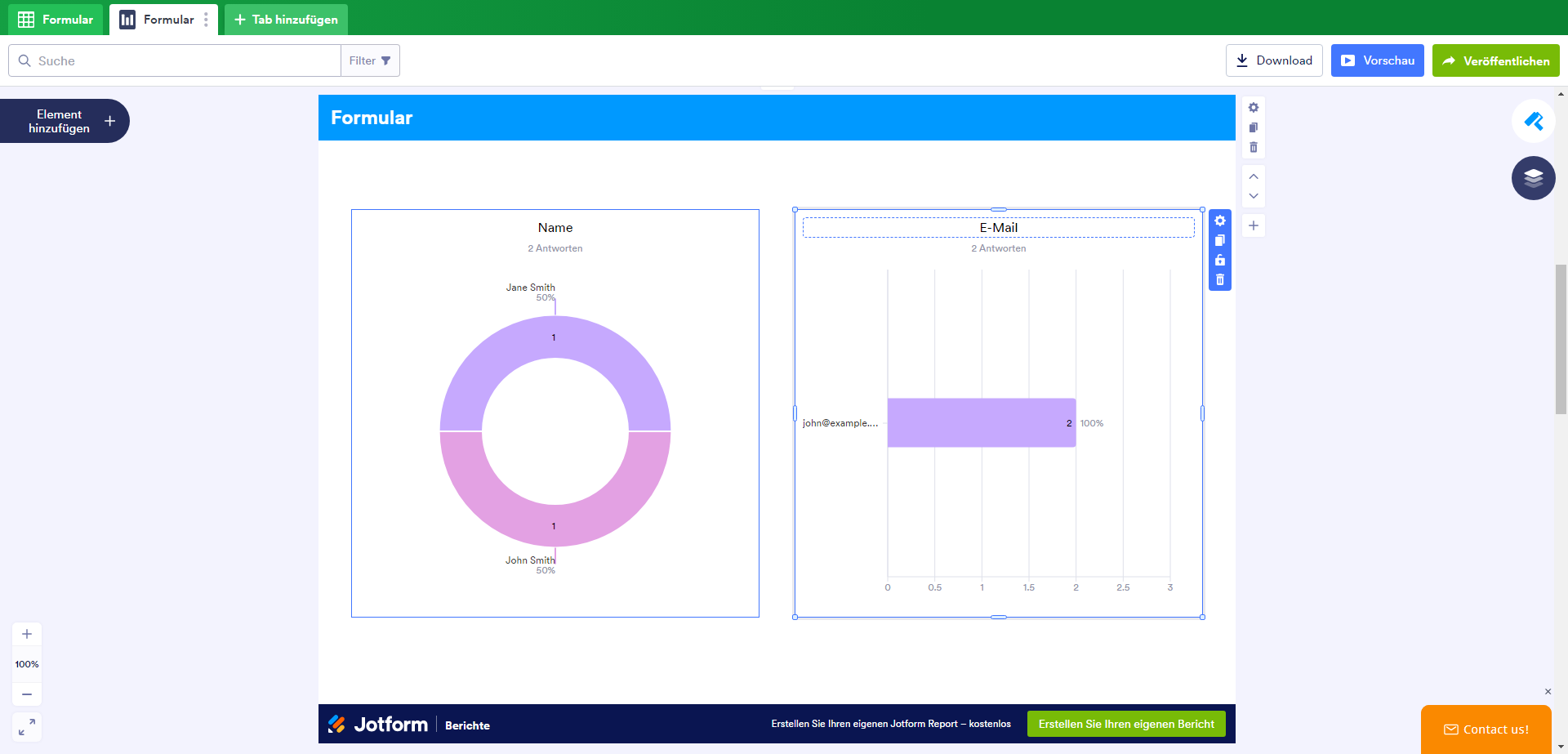1568x754 pixels.
Task: Open the report designer paint roller
Action: click(1533, 121)
